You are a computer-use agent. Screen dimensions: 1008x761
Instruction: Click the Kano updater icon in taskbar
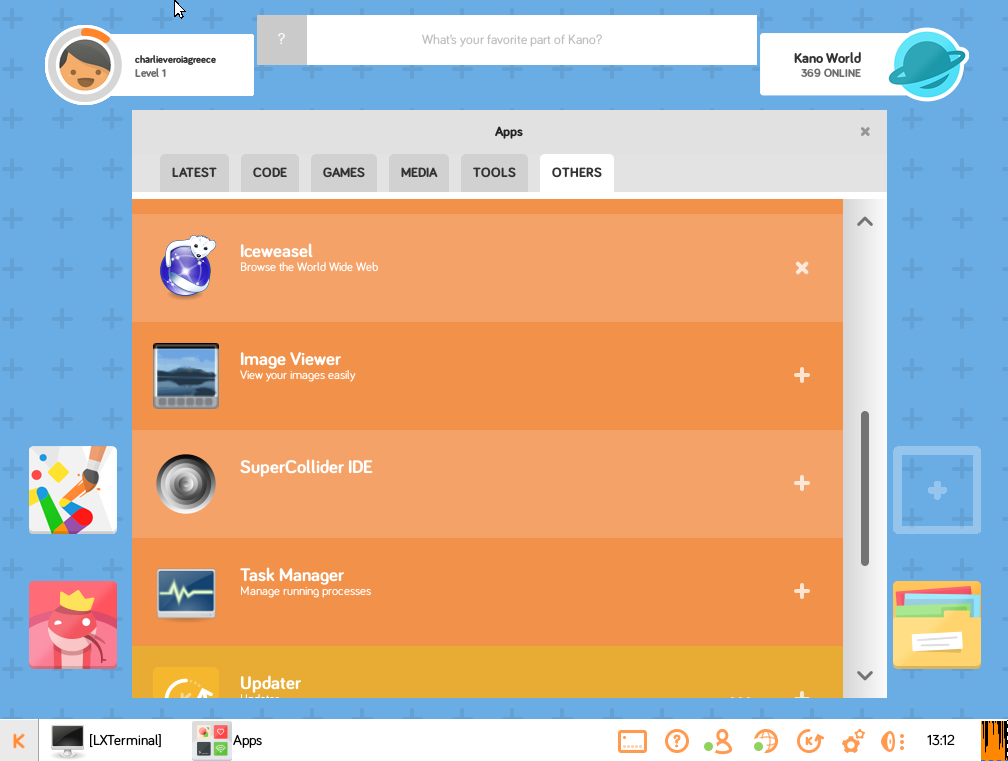pos(809,741)
